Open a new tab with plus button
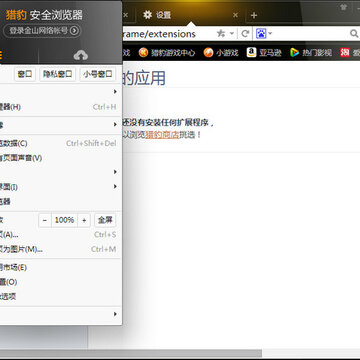Viewport: 360px width, 360px height. click(x=254, y=15)
